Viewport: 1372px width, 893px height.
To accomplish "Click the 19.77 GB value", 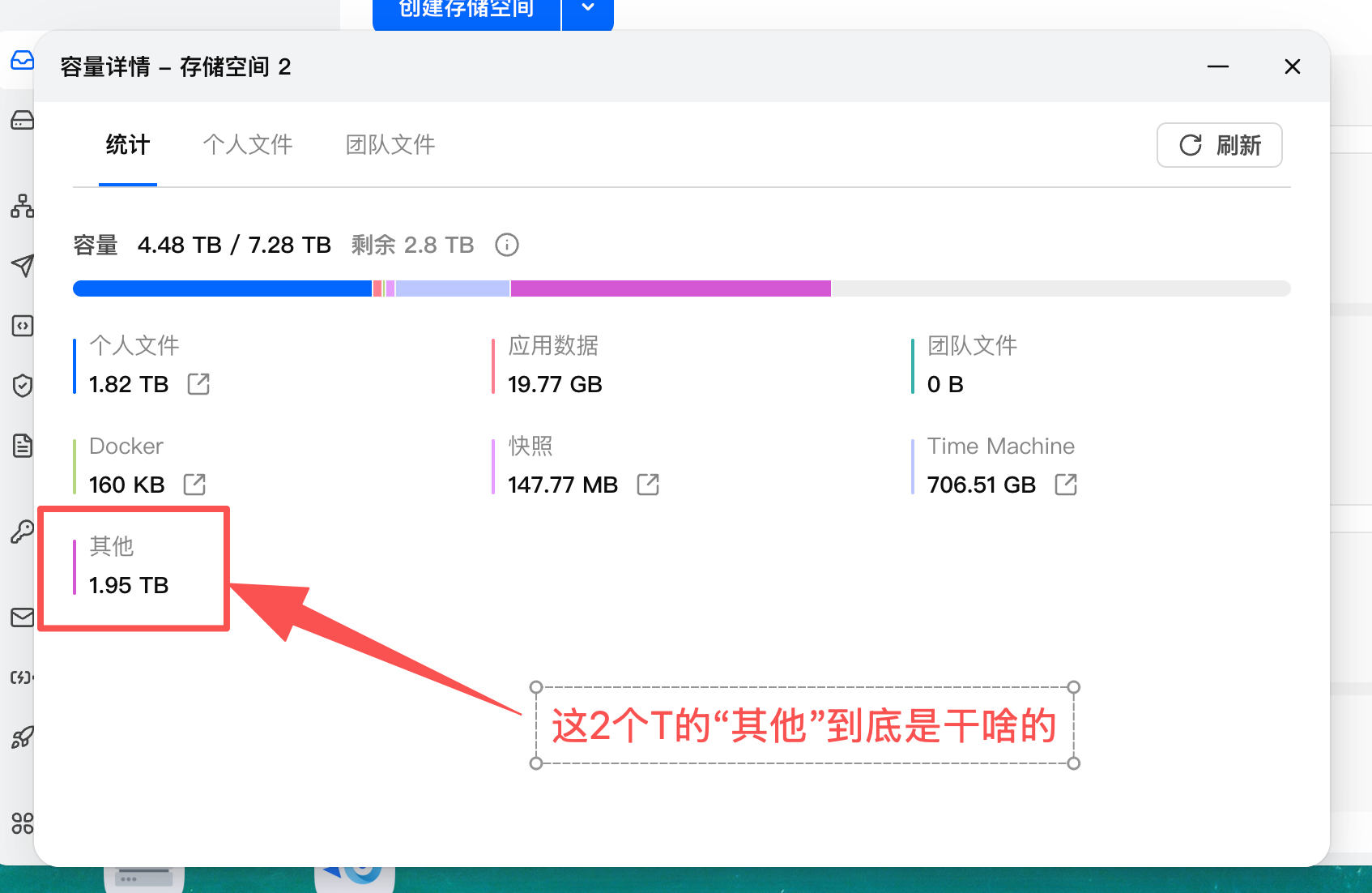I will pos(556,384).
